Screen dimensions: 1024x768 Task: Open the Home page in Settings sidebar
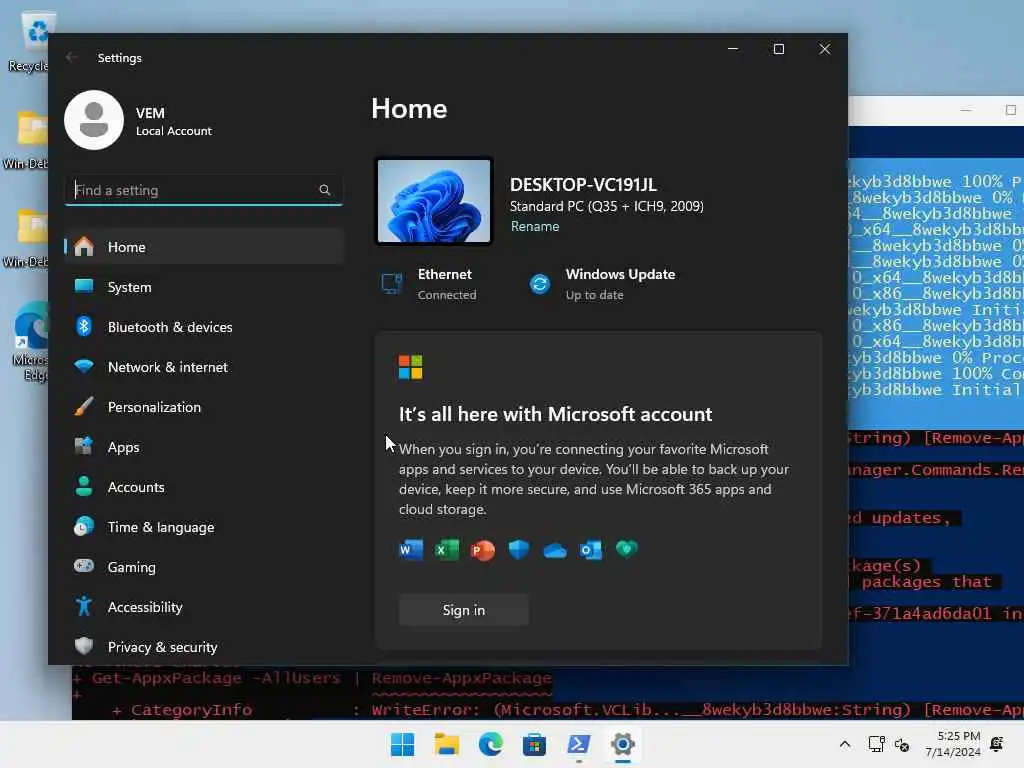[204, 247]
